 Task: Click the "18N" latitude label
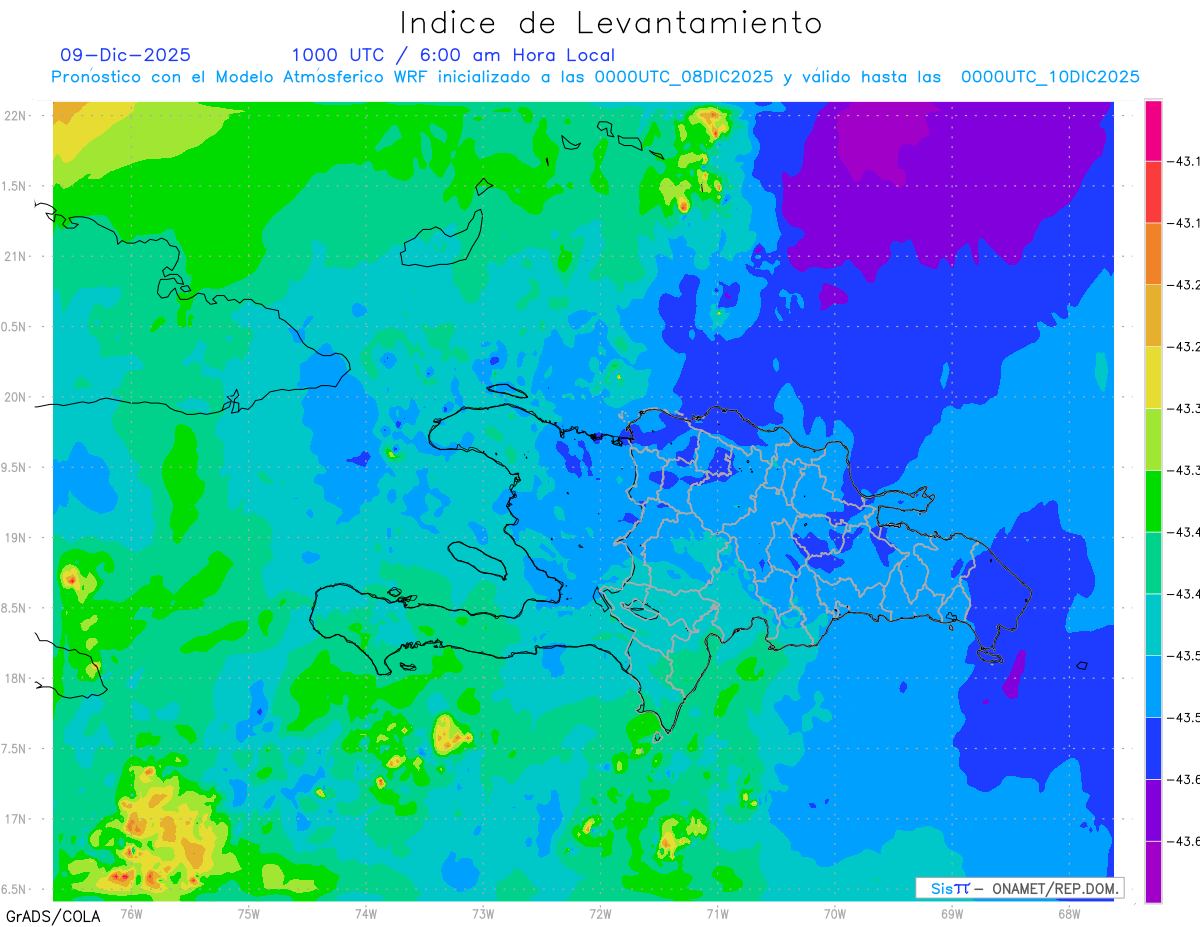(x=17, y=678)
